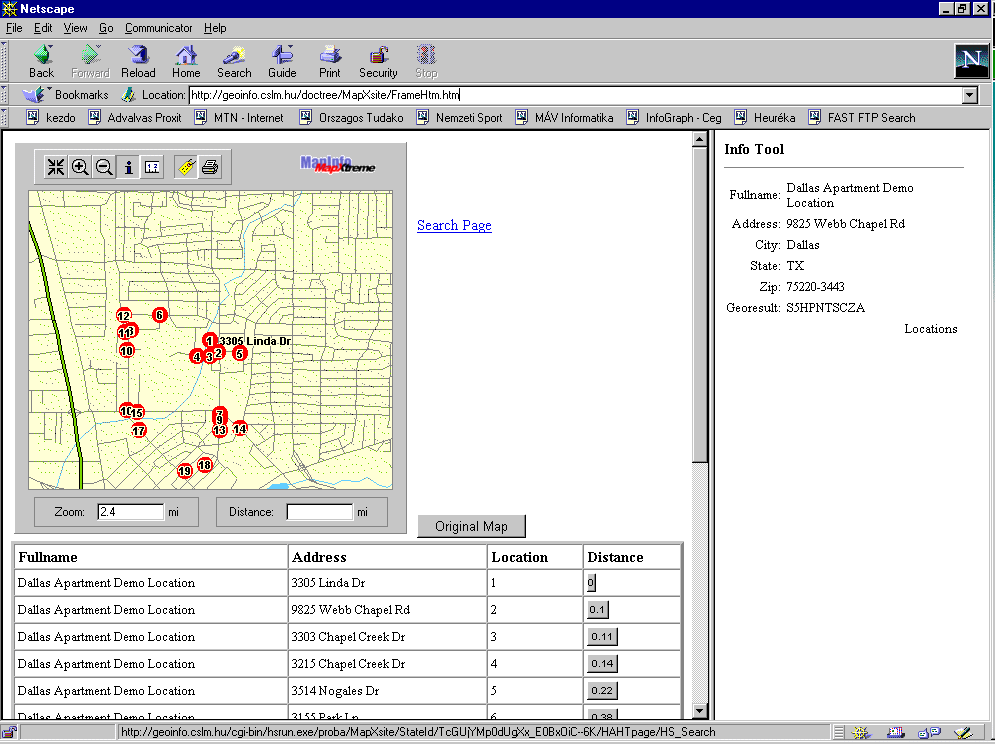
Task: Select the zoom out magnifier tool
Action: pyautogui.click(x=104, y=167)
